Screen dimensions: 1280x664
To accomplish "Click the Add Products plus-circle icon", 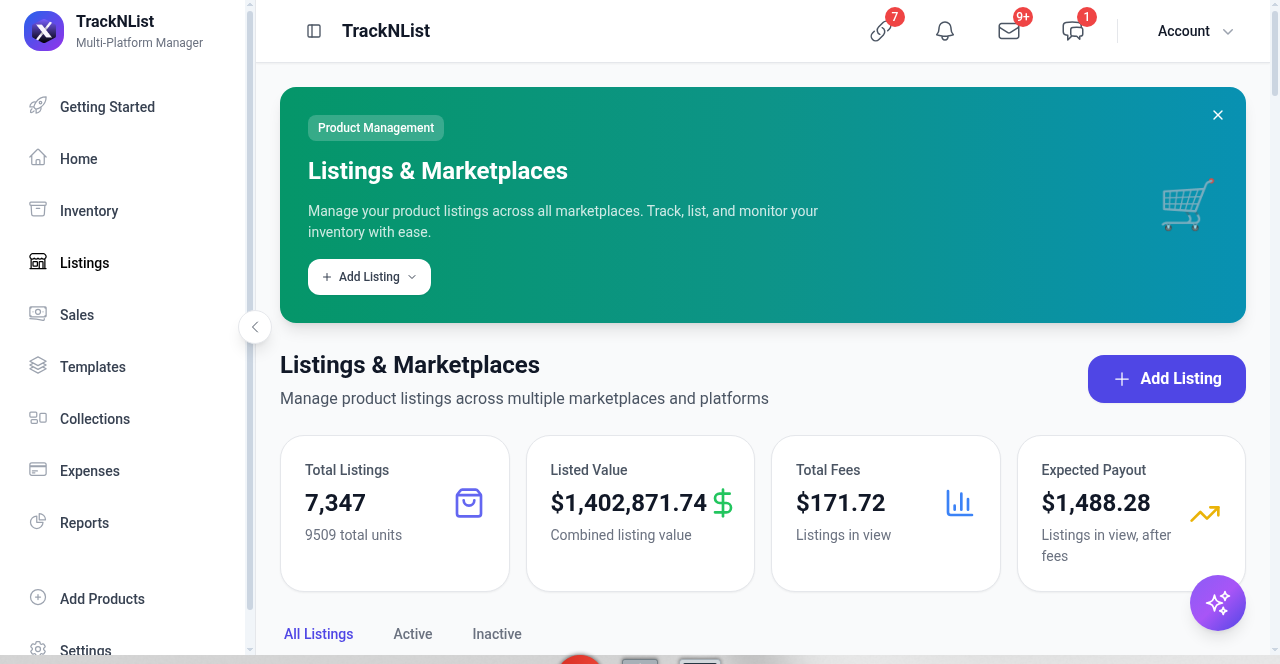I will (x=38, y=598).
